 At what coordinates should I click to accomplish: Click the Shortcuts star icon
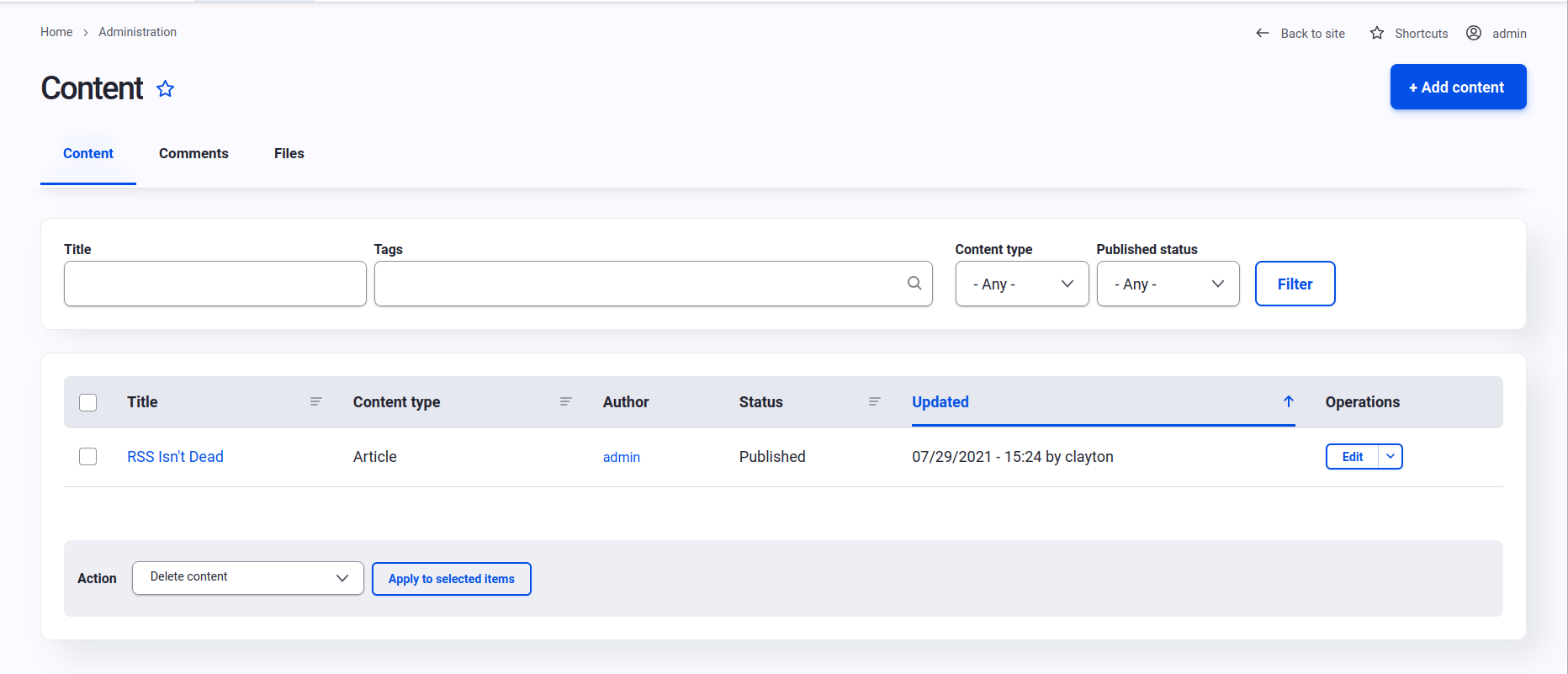pos(1376,34)
